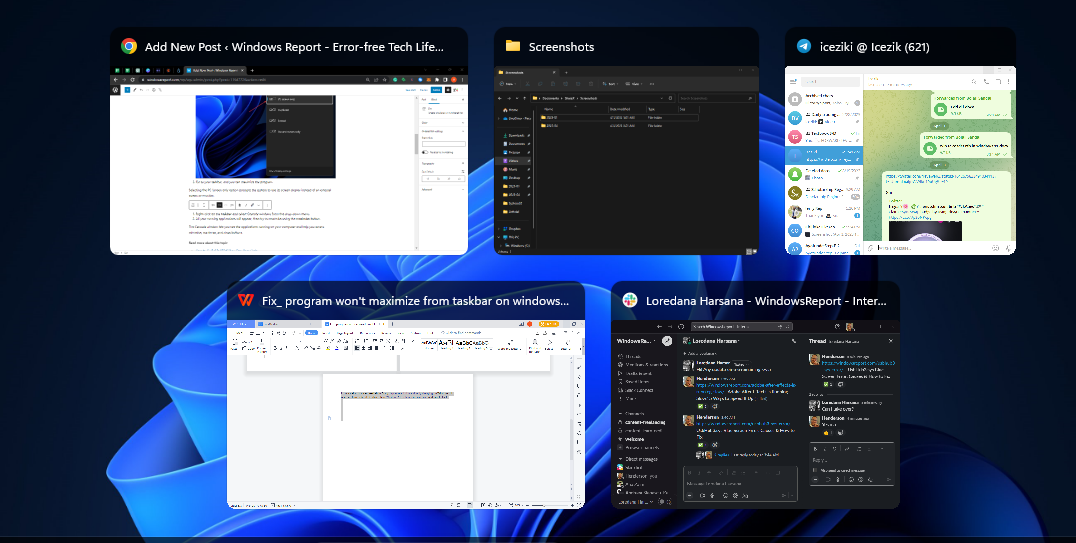Click the highlighted blue chat in Telegram preview
This screenshot has height=543, width=1076.
pyautogui.click(x=822, y=154)
